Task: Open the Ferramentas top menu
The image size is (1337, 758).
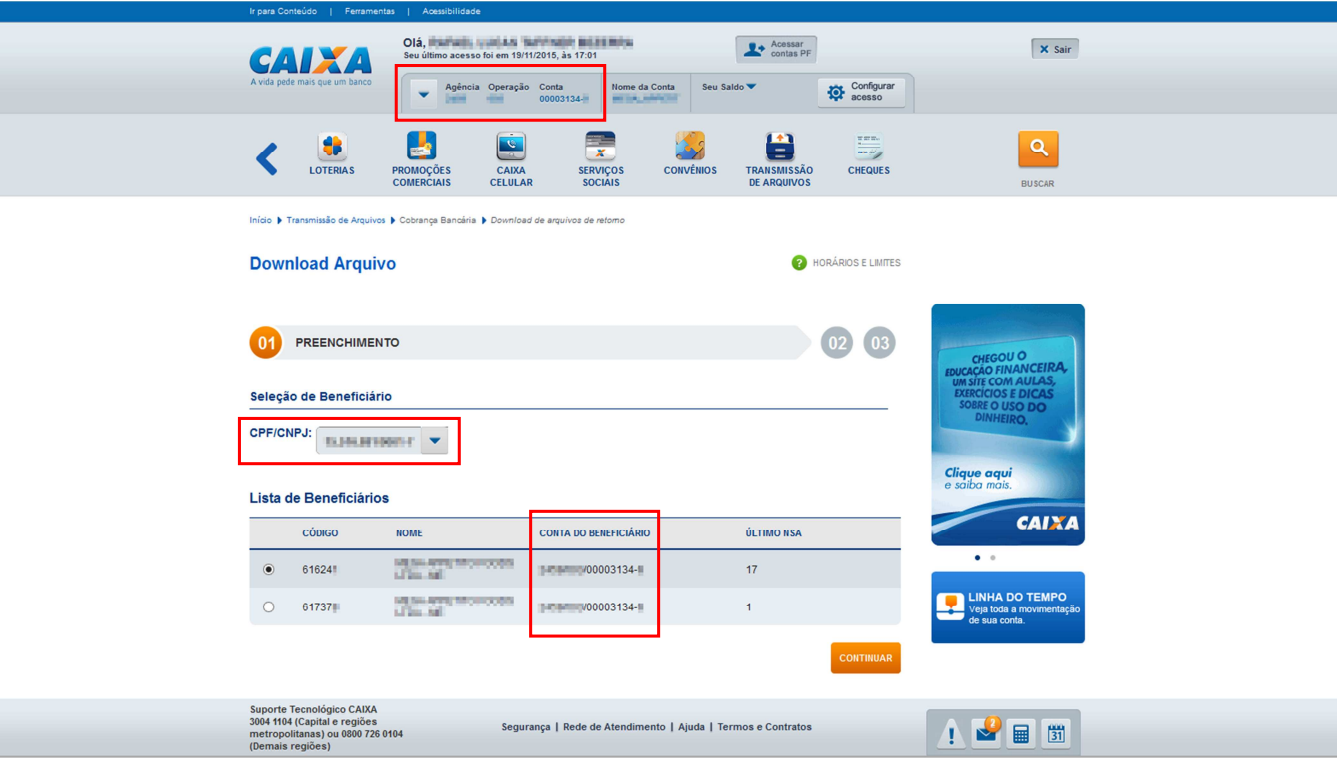Action: click(370, 11)
